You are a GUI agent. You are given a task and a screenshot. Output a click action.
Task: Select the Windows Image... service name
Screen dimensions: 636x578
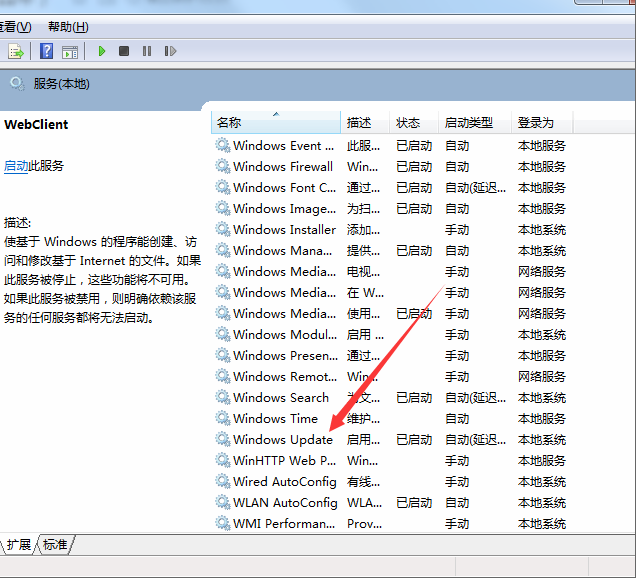coord(285,208)
